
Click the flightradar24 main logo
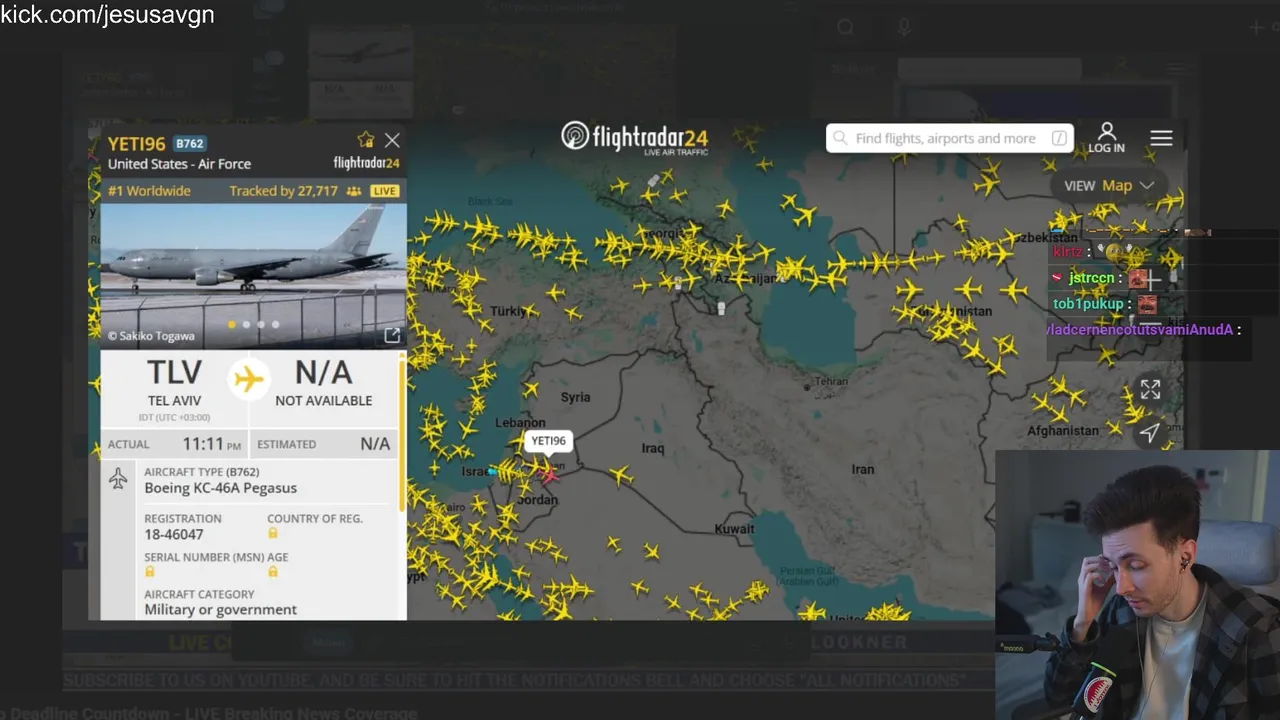[x=635, y=137]
